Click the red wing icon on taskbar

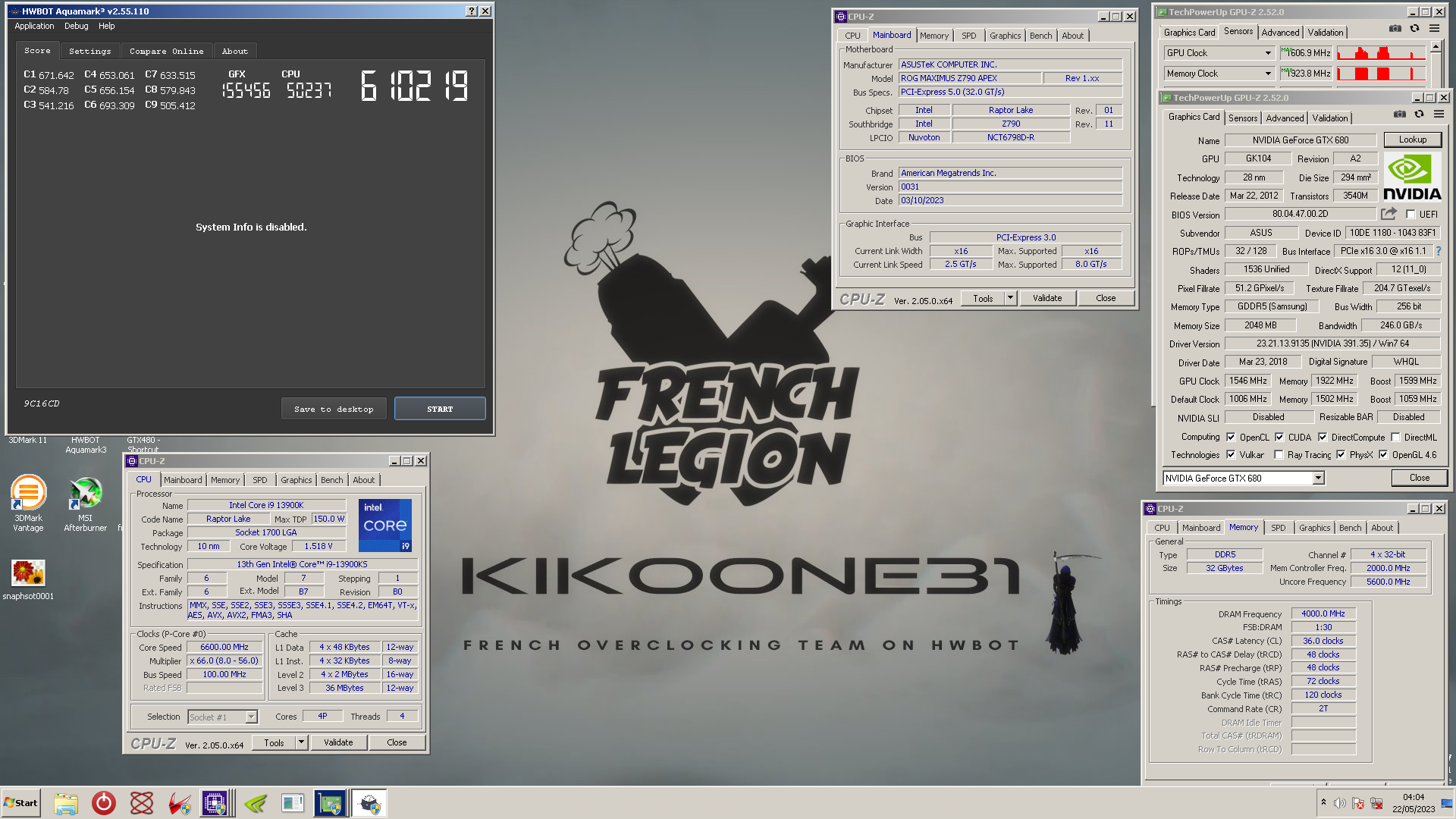click(180, 803)
